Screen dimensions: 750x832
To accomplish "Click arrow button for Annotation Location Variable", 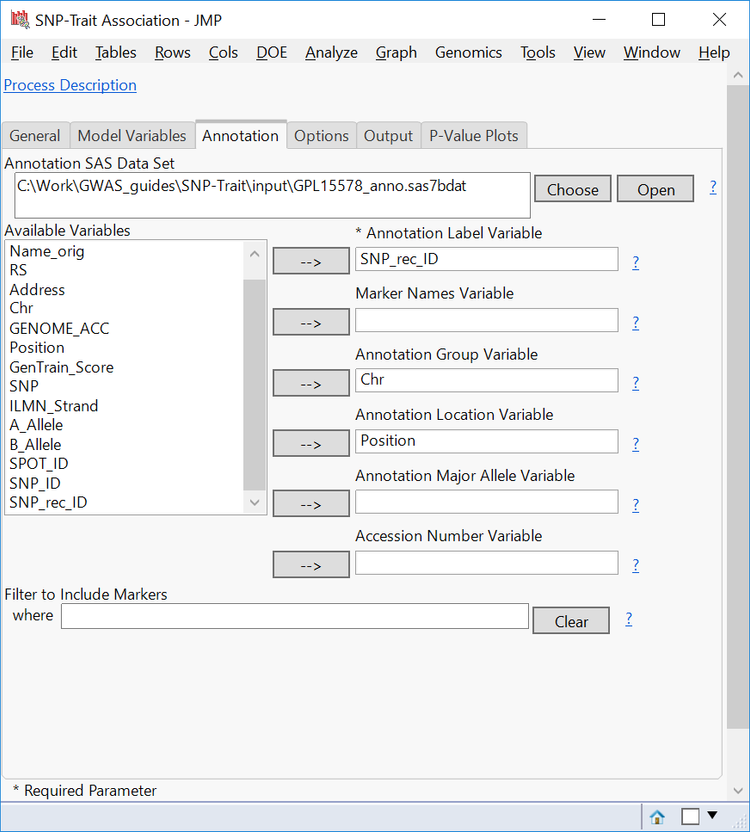I will click(x=311, y=444).
